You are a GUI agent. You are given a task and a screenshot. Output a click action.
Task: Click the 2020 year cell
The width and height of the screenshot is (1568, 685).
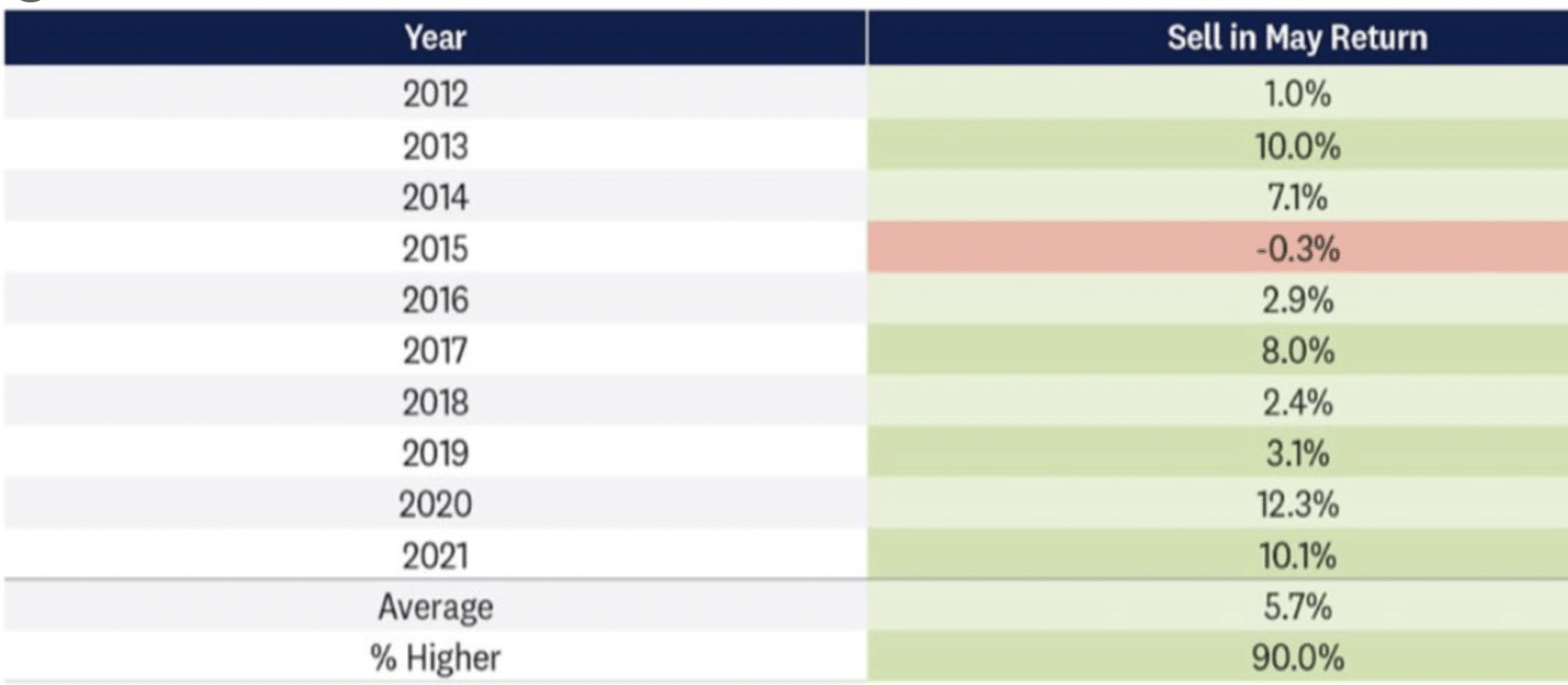pos(435,504)
